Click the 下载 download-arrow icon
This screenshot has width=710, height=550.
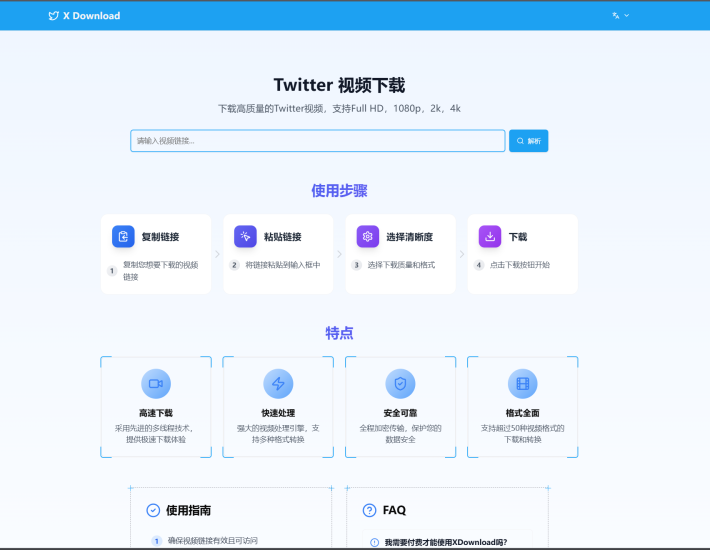[490, 236]
